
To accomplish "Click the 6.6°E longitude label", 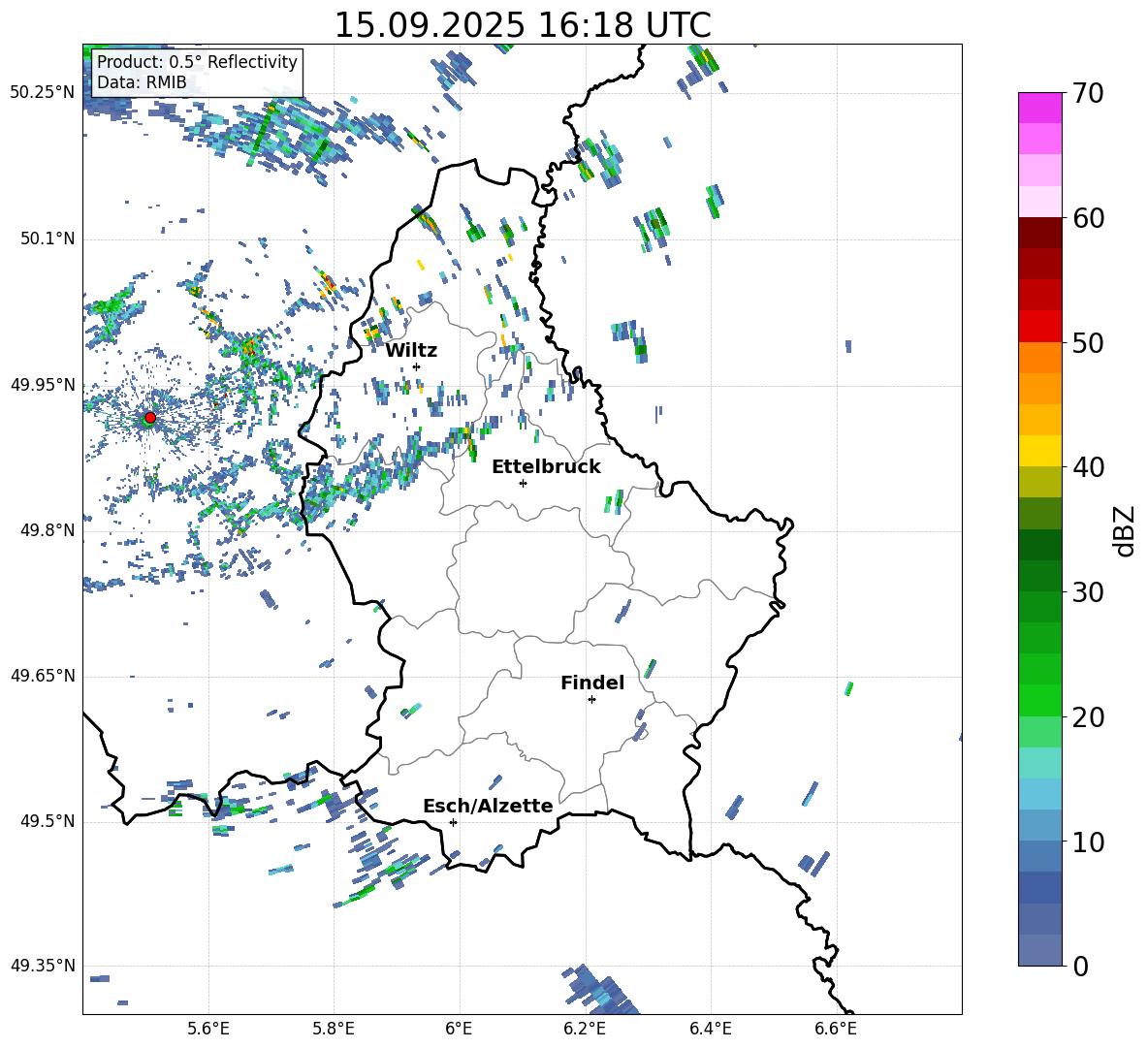I will click(x=836, y=1030).
